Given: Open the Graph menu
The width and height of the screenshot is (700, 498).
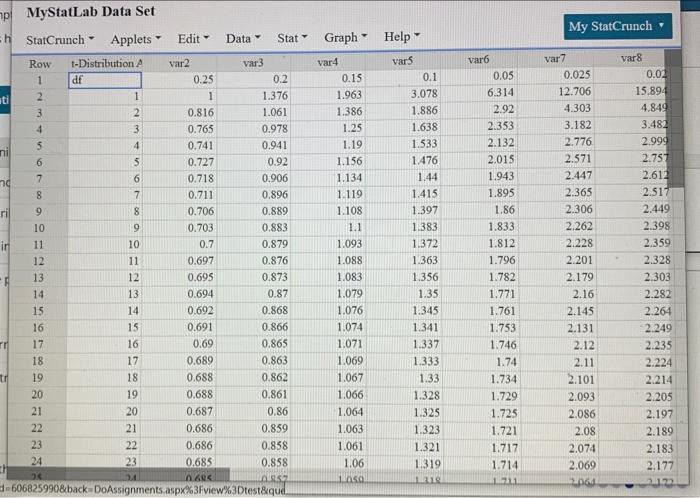Looking at the screenshot, I should pos(346,37).
